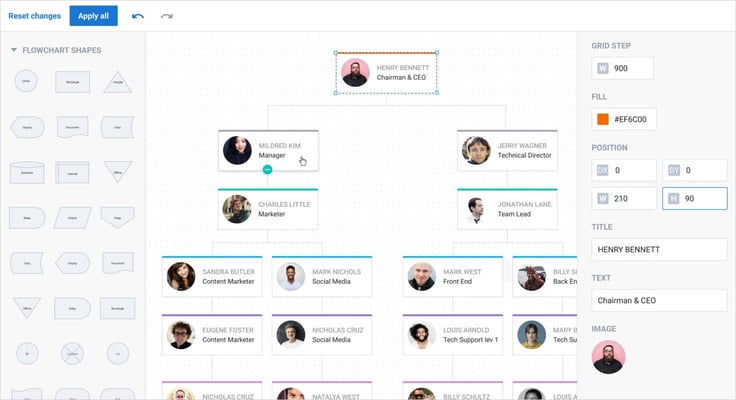736x400 pixels.
Task: Focus the Title field with Henry Bennett
Action: [658, 249]
